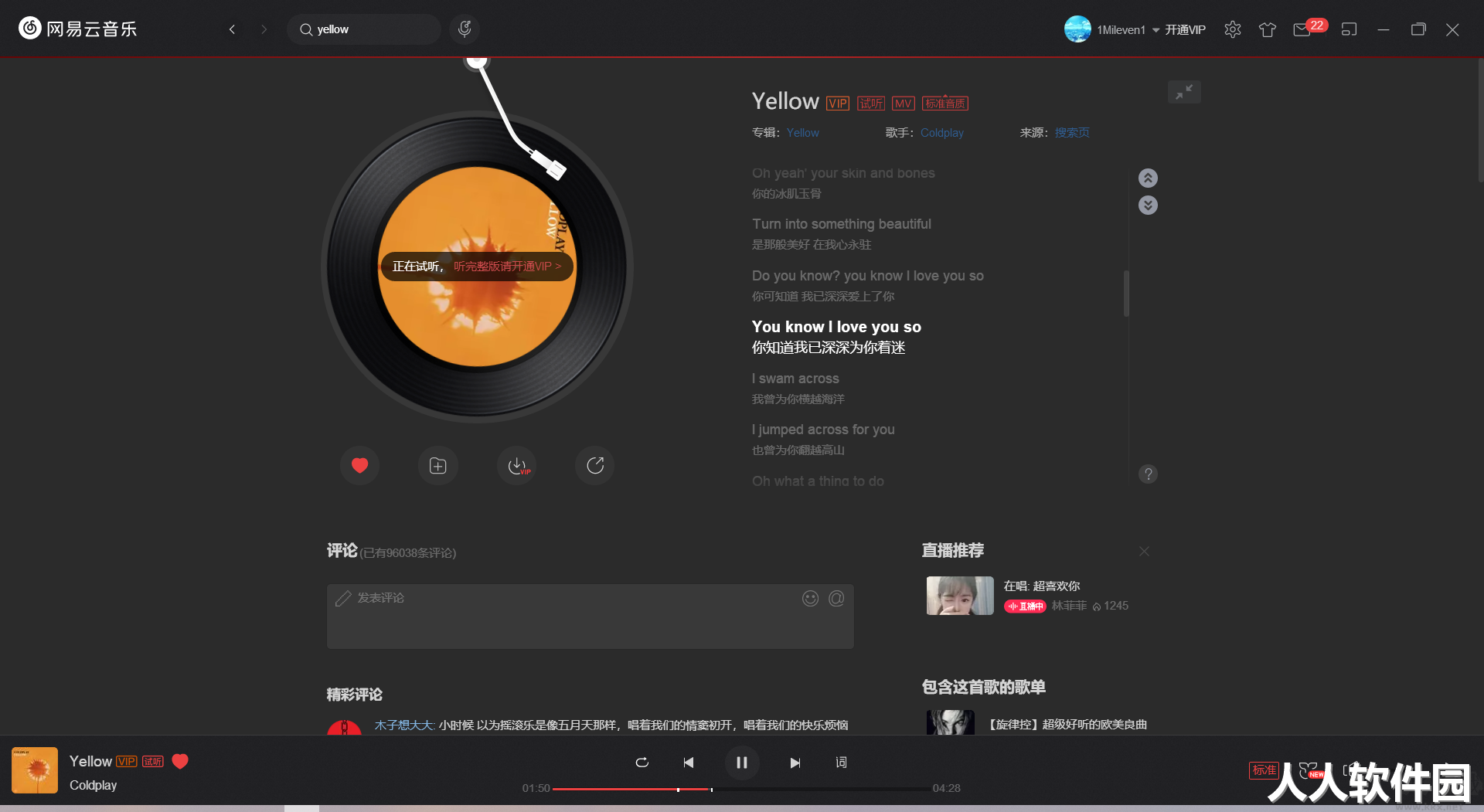
Task: Add song to playlist (collect icon)
Action: 438,465
